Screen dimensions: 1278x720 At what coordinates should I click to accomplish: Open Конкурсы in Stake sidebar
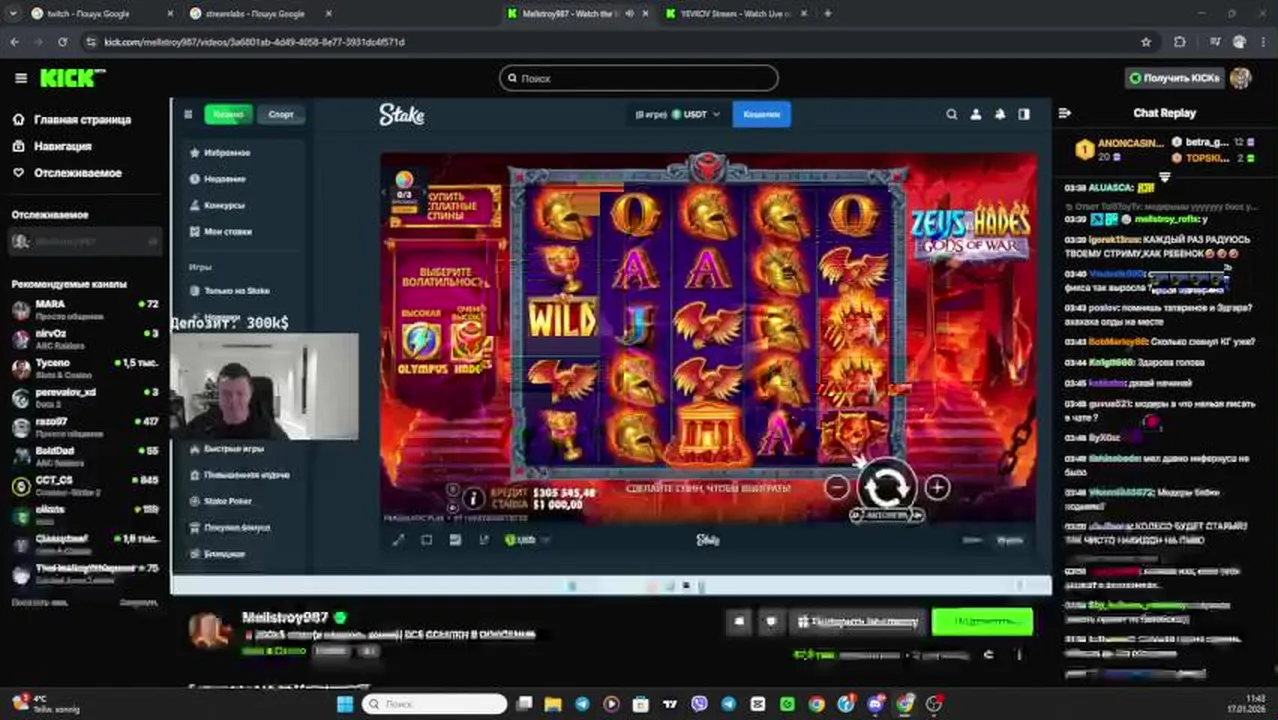coord(224,205)
